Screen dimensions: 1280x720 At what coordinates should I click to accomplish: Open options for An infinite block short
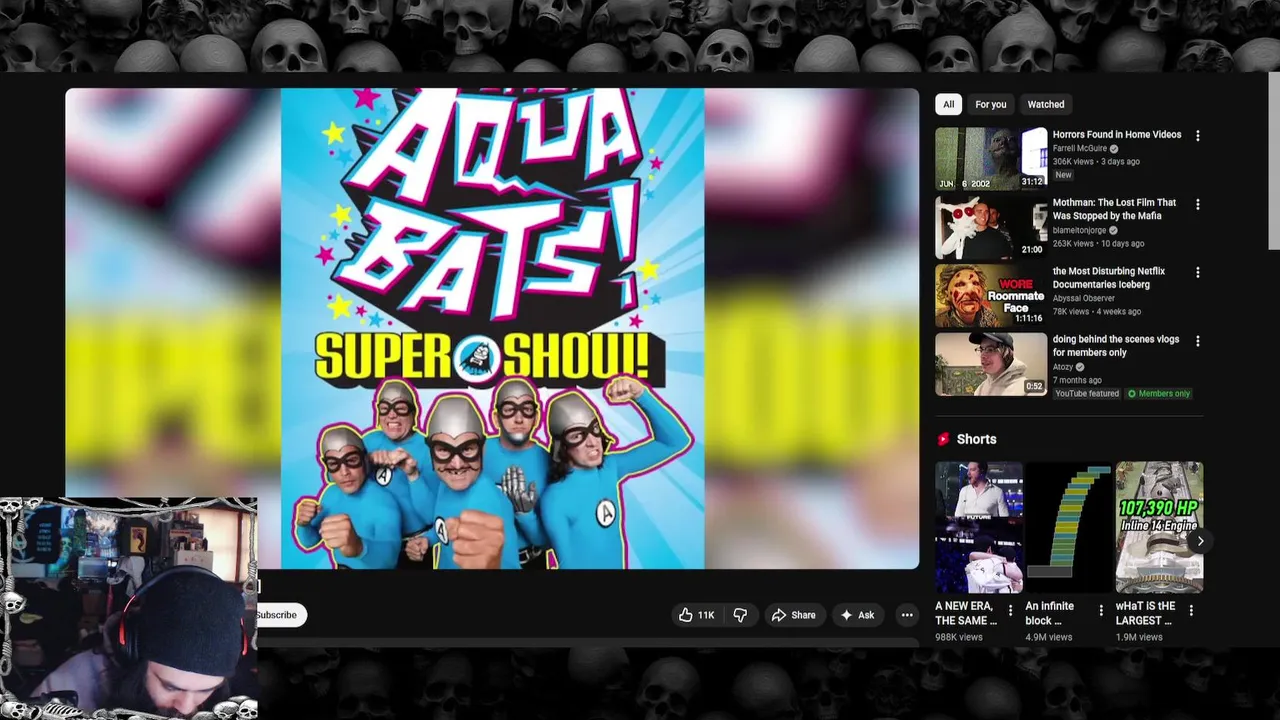[x=1100, y=610]
